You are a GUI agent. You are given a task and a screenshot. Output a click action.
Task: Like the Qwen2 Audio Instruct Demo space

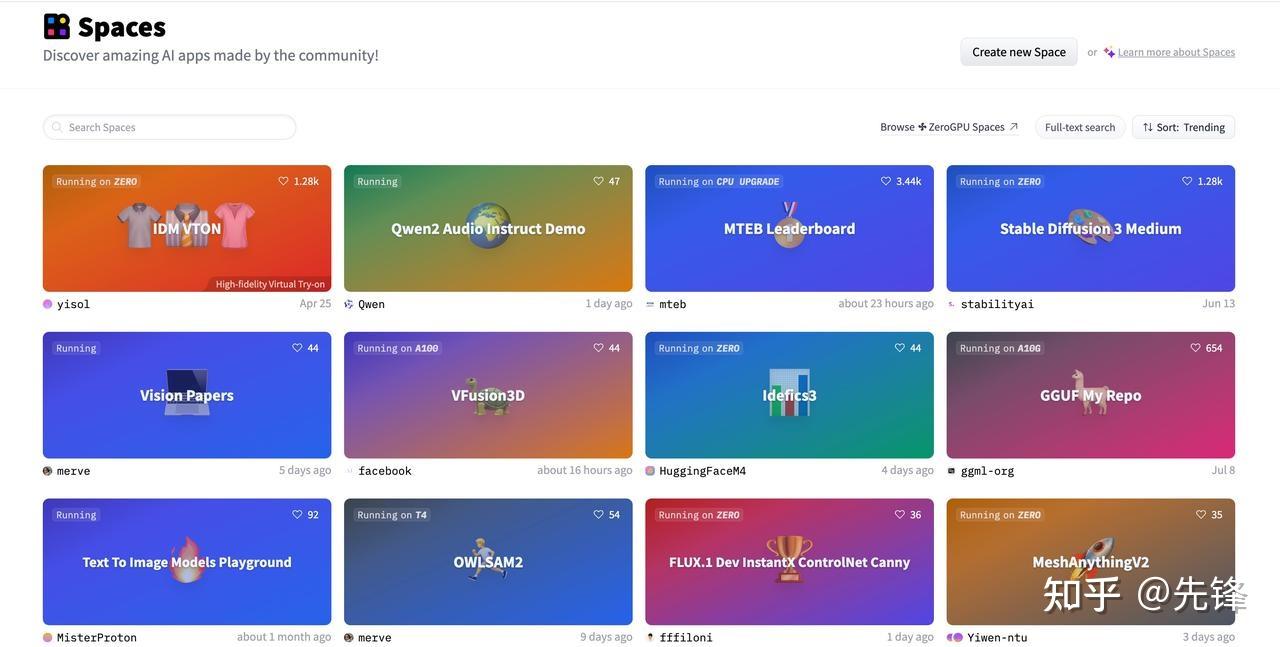pyautogui.click(x=598, y=181)
